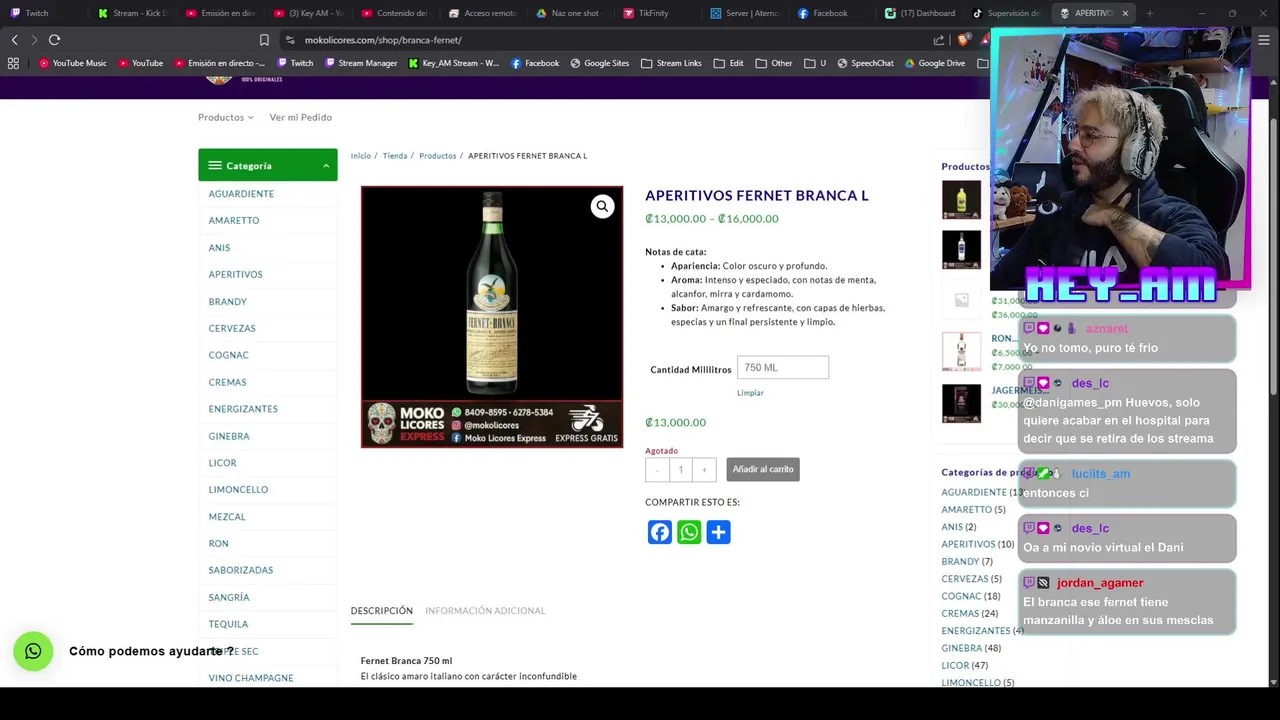Increase quantity with plus button

pyautogui.click(x=704, y=470)
